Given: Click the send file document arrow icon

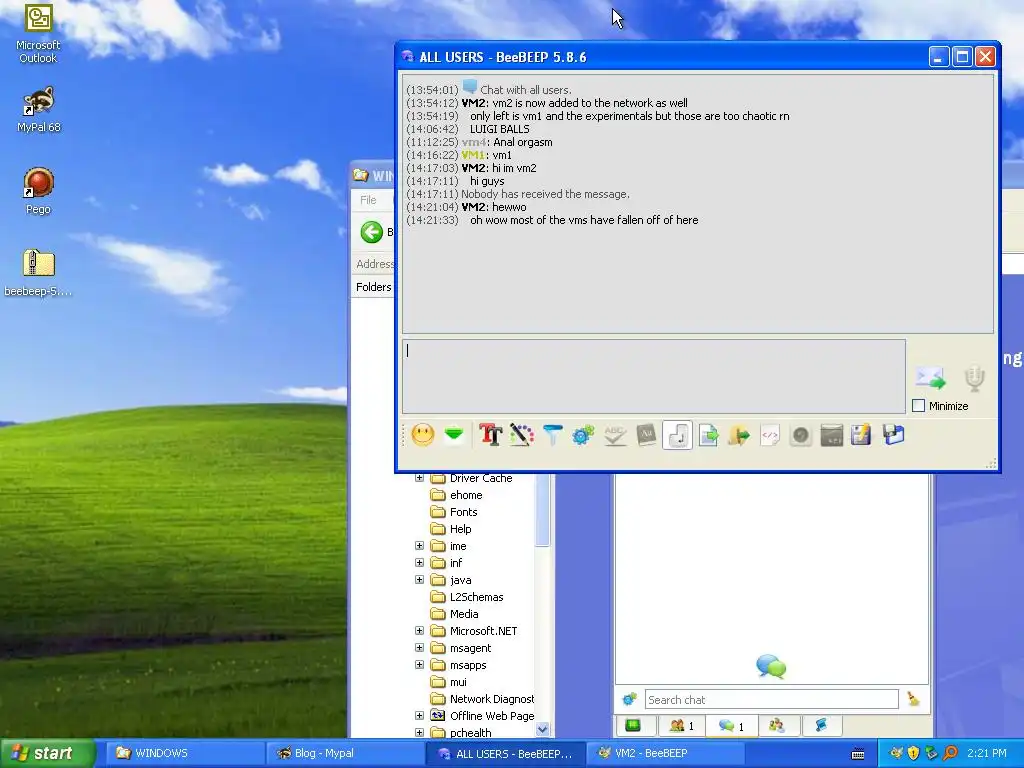Looking at the screenshot, I should coord(709,435).
